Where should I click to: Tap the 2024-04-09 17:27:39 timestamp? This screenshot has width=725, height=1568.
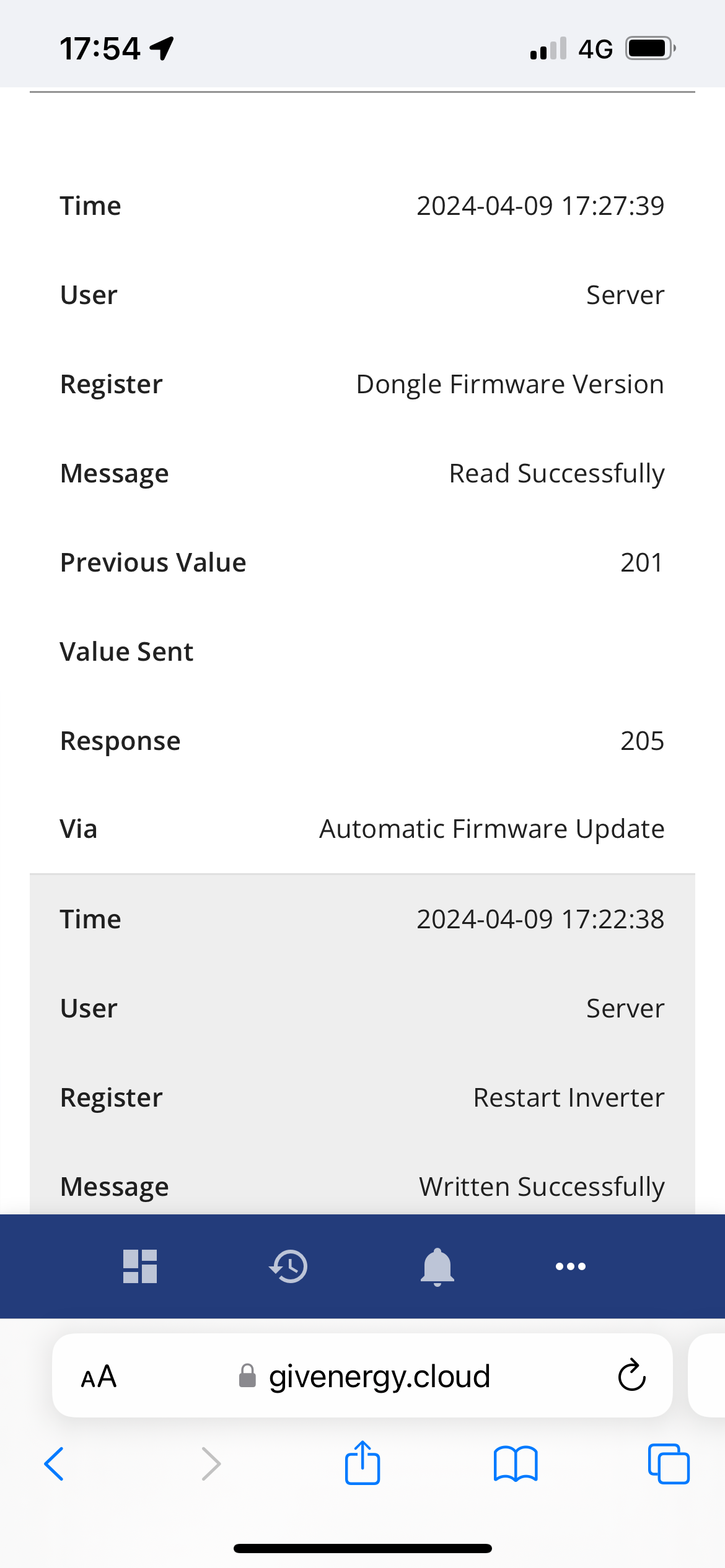(540, 206)
